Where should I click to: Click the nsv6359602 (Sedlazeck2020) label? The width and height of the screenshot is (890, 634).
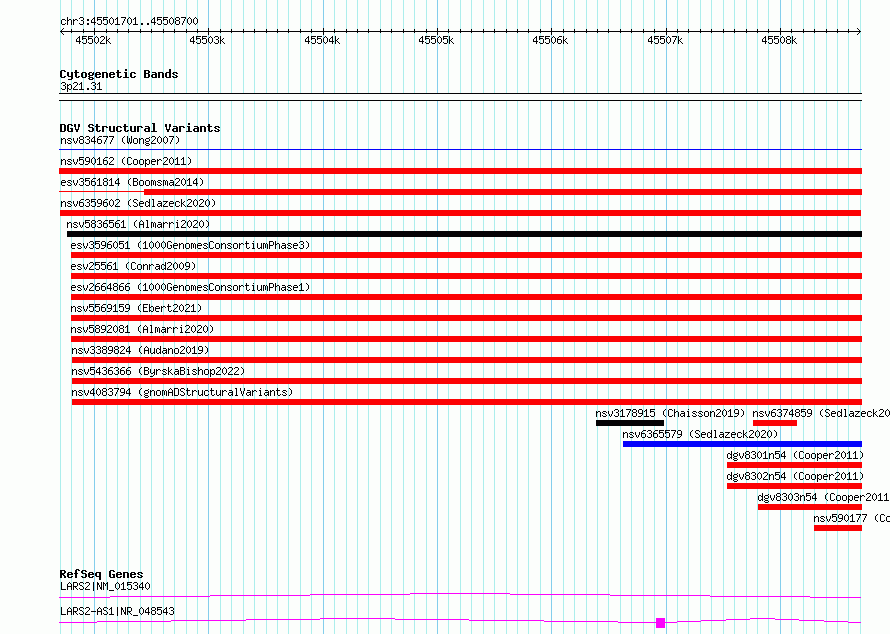click(x=138, y=203)
